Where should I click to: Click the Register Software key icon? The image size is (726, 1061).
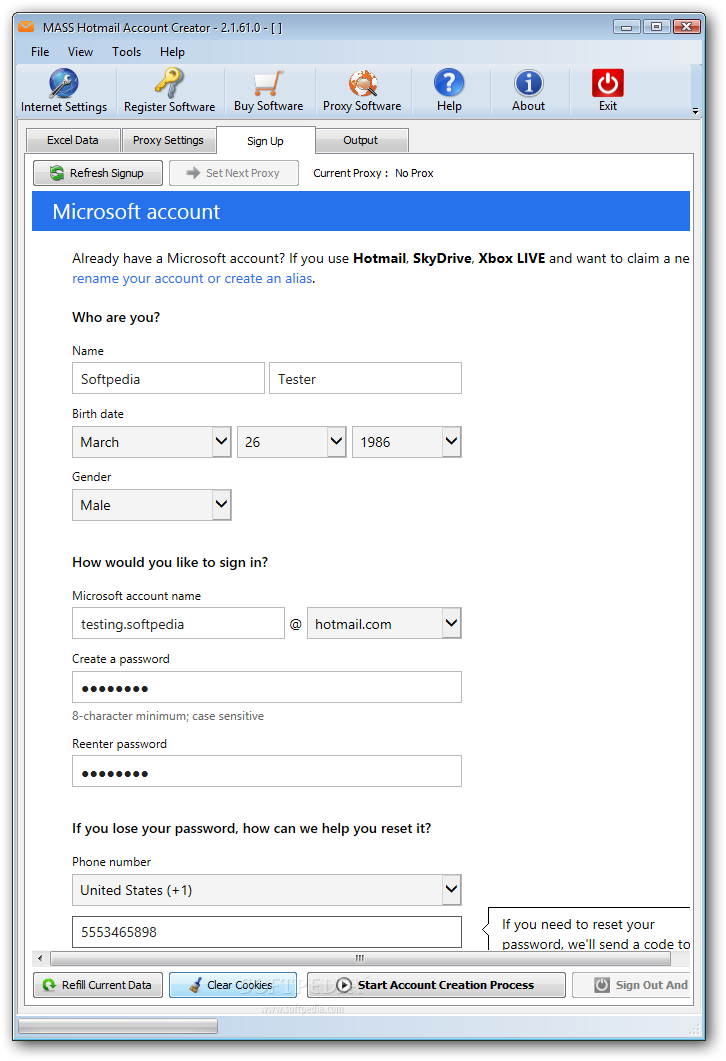(x=169, y=83)
